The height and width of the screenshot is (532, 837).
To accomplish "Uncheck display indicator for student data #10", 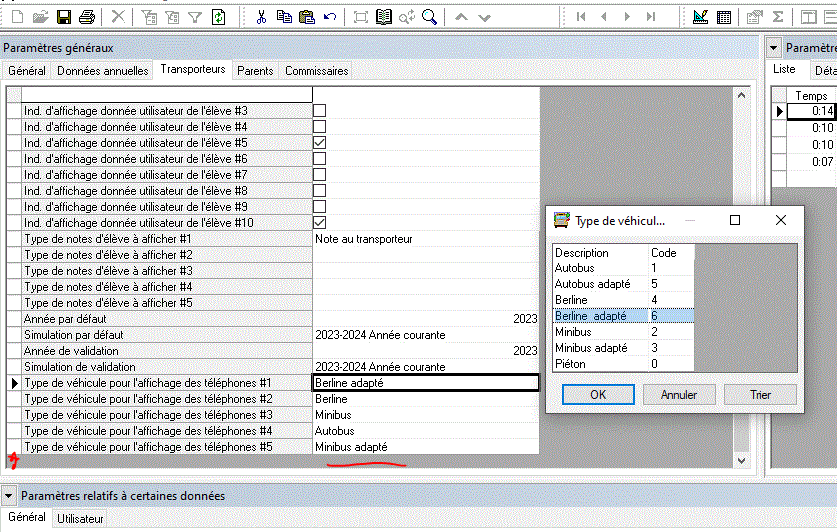I will (x=320, y=223).
